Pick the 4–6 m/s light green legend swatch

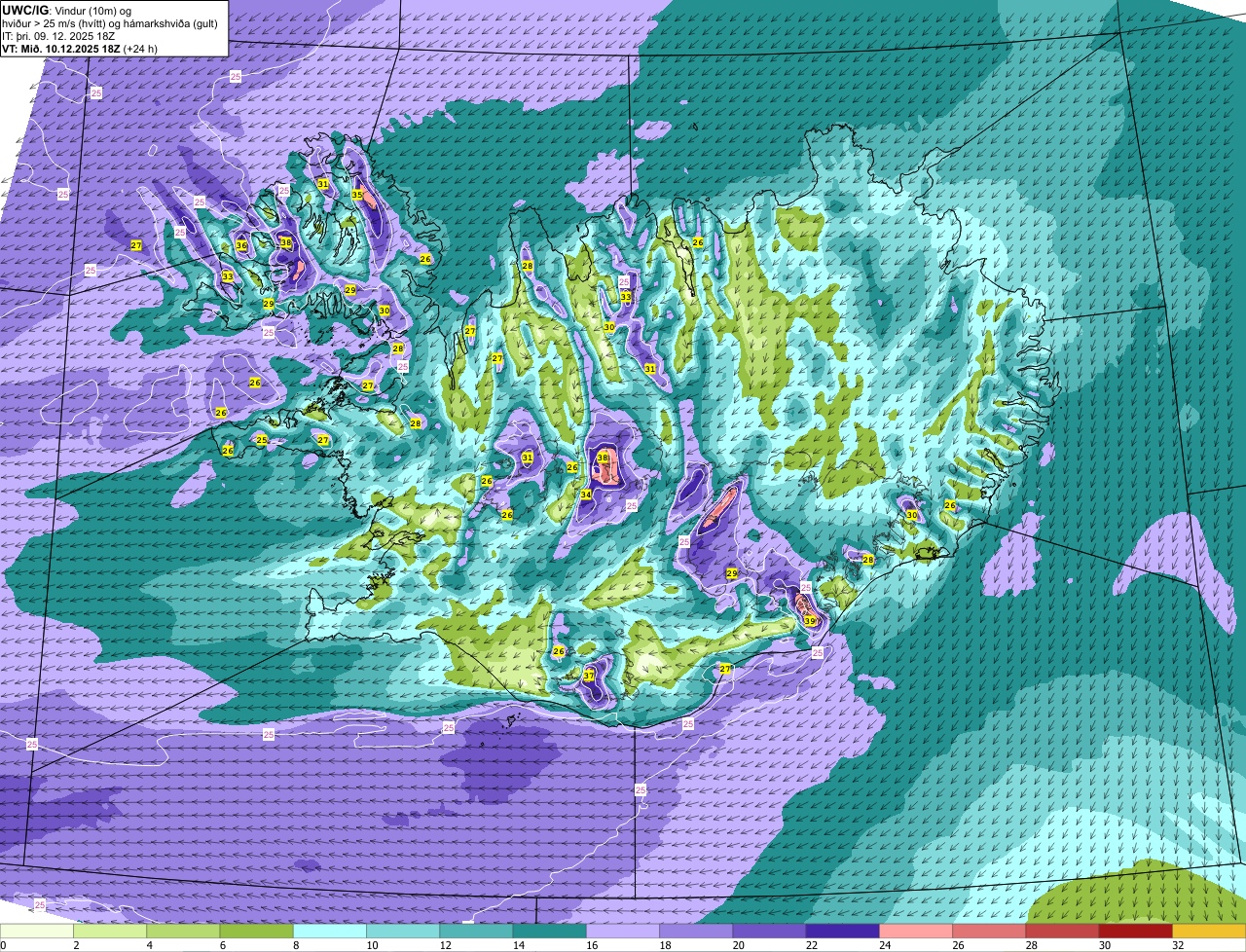(183, 931)
